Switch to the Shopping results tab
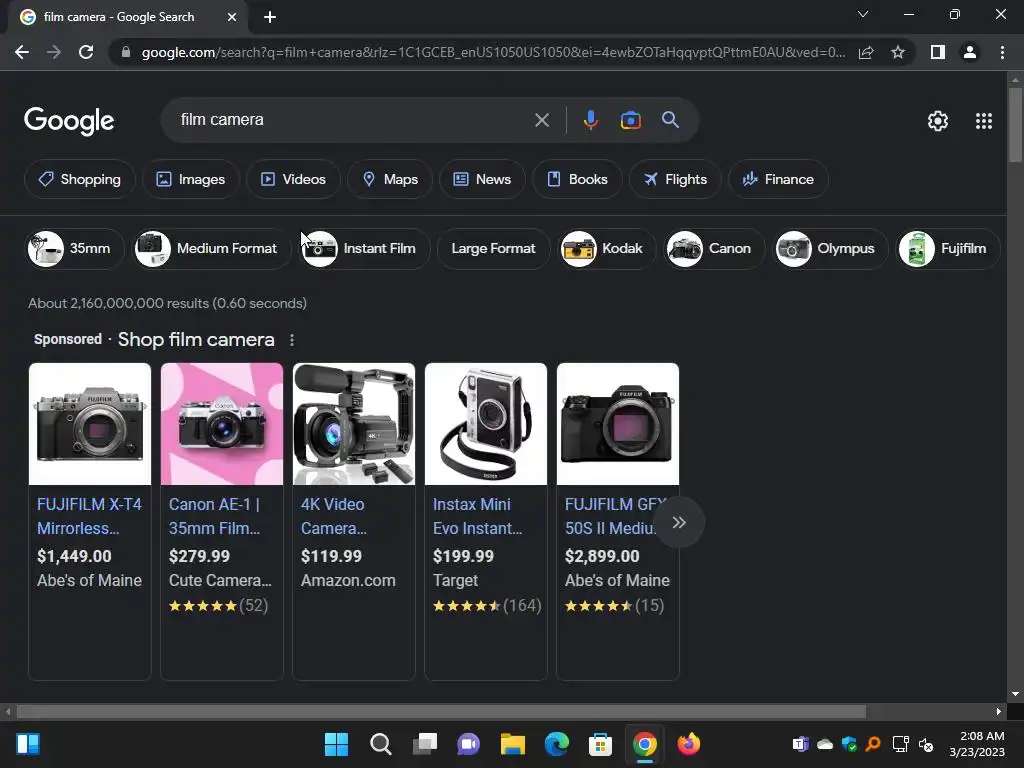This screenshot has height=768, width=1024. [80, 179]
